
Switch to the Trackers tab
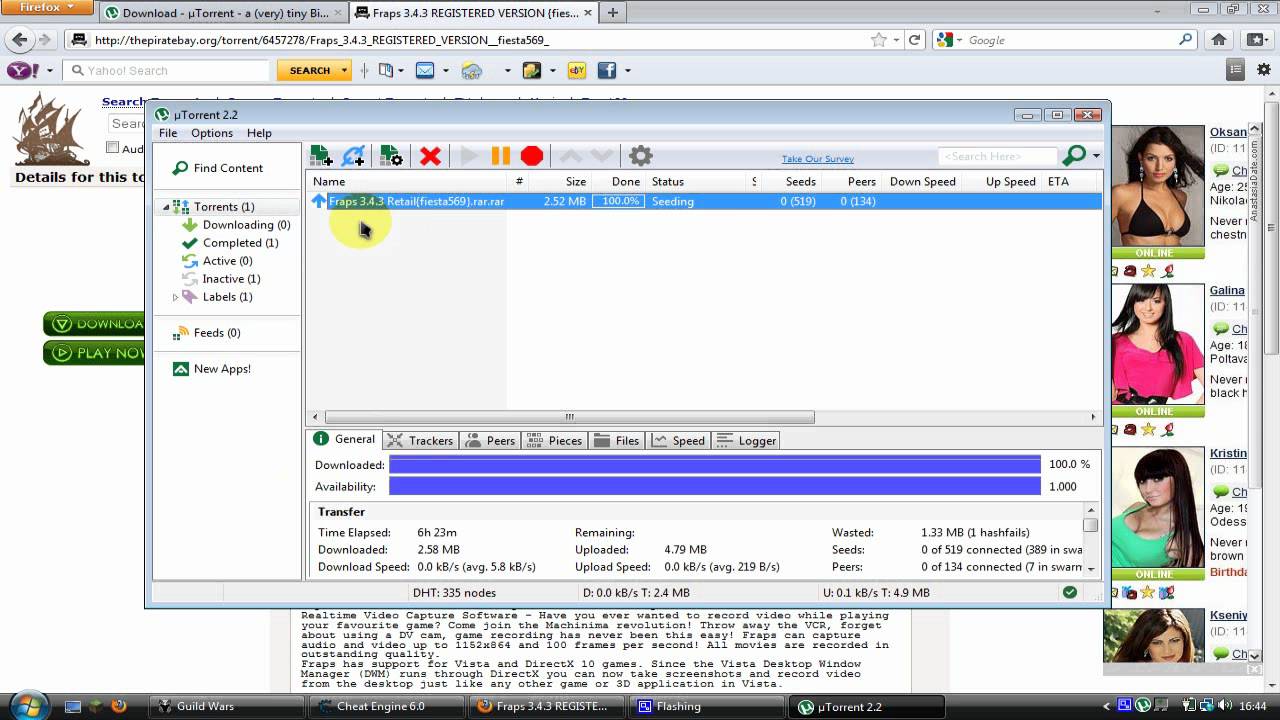click(420, 440)
